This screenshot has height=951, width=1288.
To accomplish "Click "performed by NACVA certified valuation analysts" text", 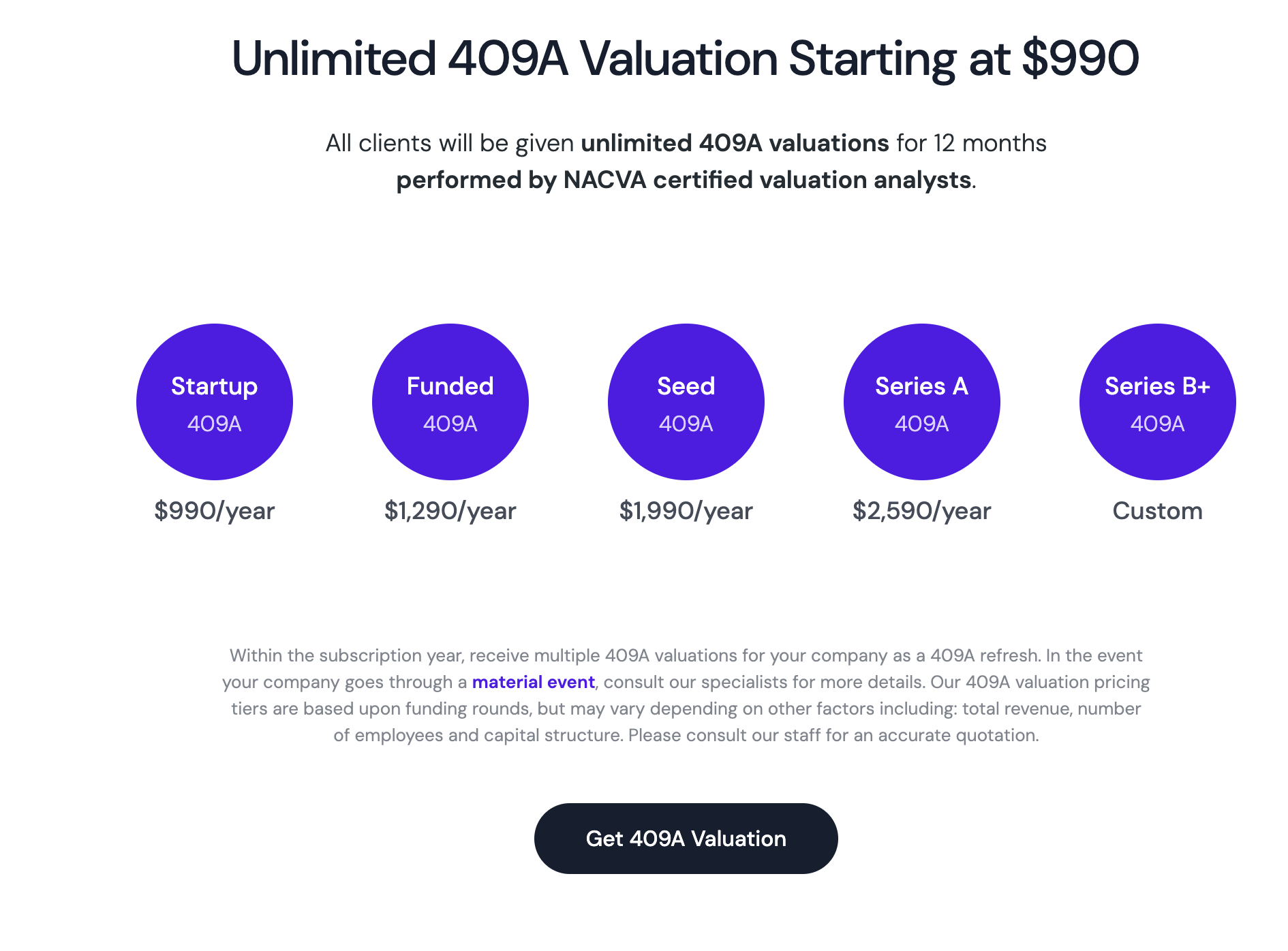I will click(x=684, y=180).
